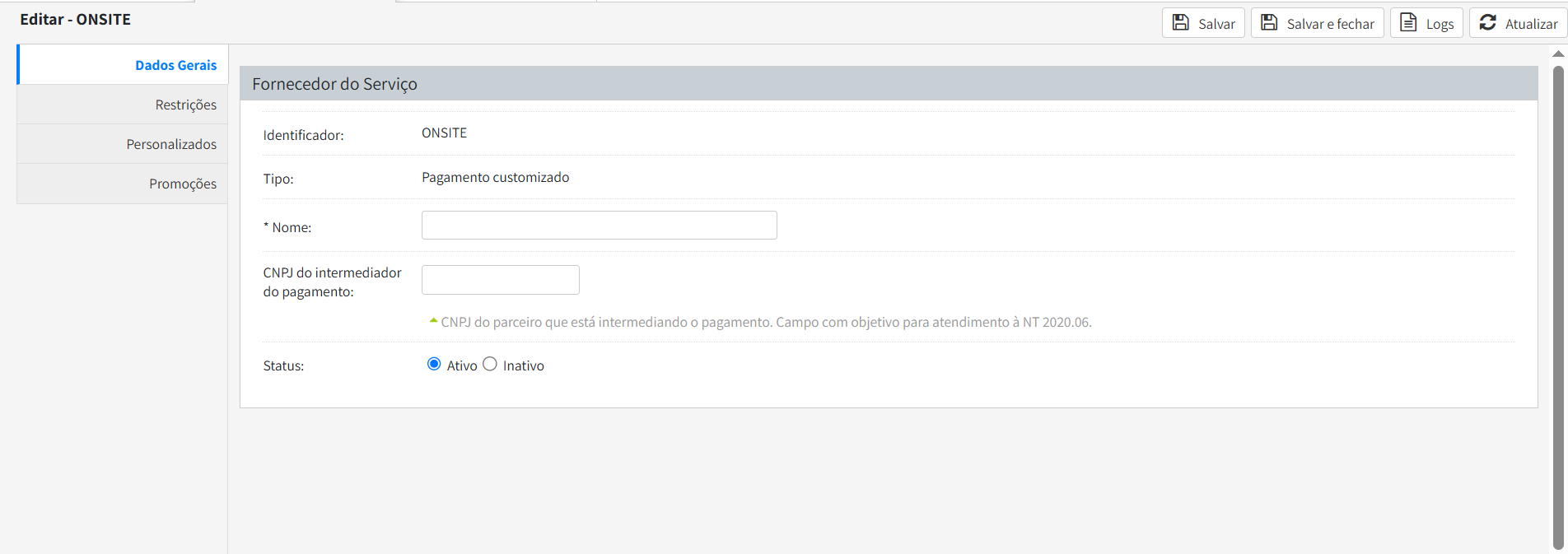Select the Inativo status radio button
Image resolution: width=1568 pixels, height=554 pixels.
click(490, 364)
